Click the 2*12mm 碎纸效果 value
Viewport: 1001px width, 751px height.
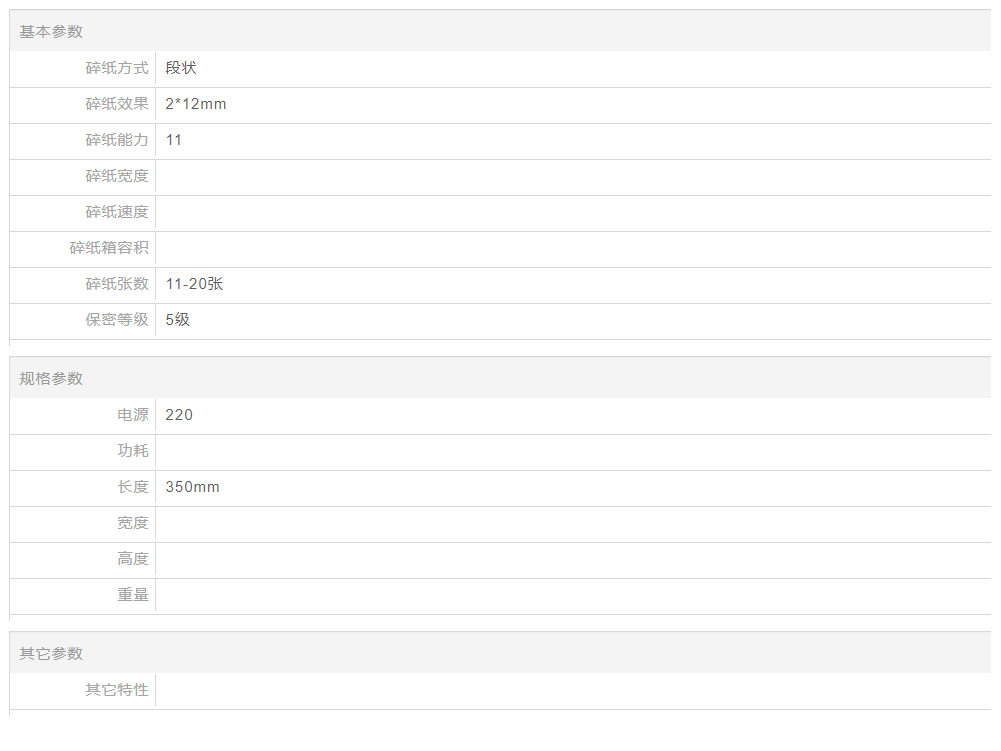pyautogui.click(x=196, y=104)
